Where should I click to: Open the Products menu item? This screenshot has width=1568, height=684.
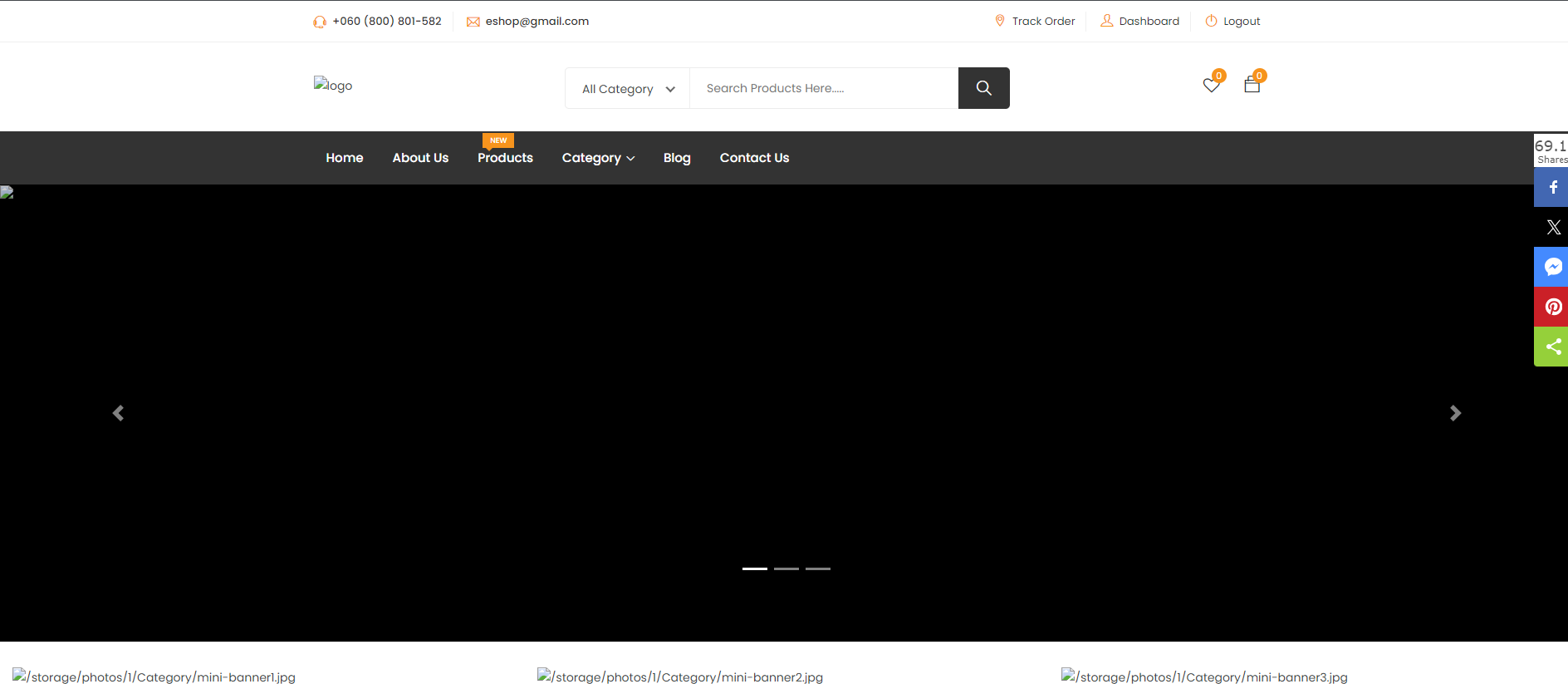[x=505, y=158]
